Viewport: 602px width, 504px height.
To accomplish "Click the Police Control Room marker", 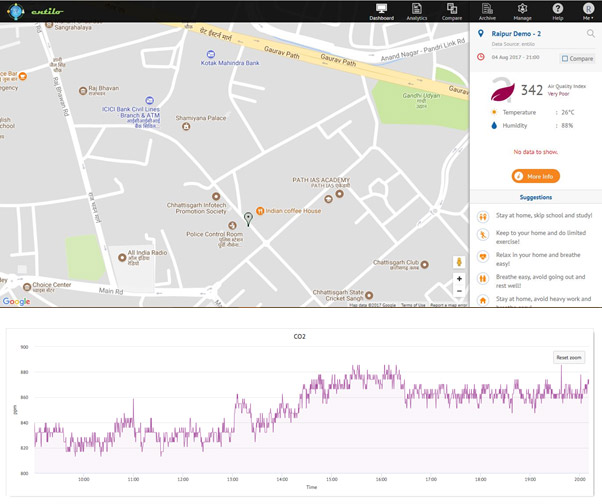I will 232,225.
